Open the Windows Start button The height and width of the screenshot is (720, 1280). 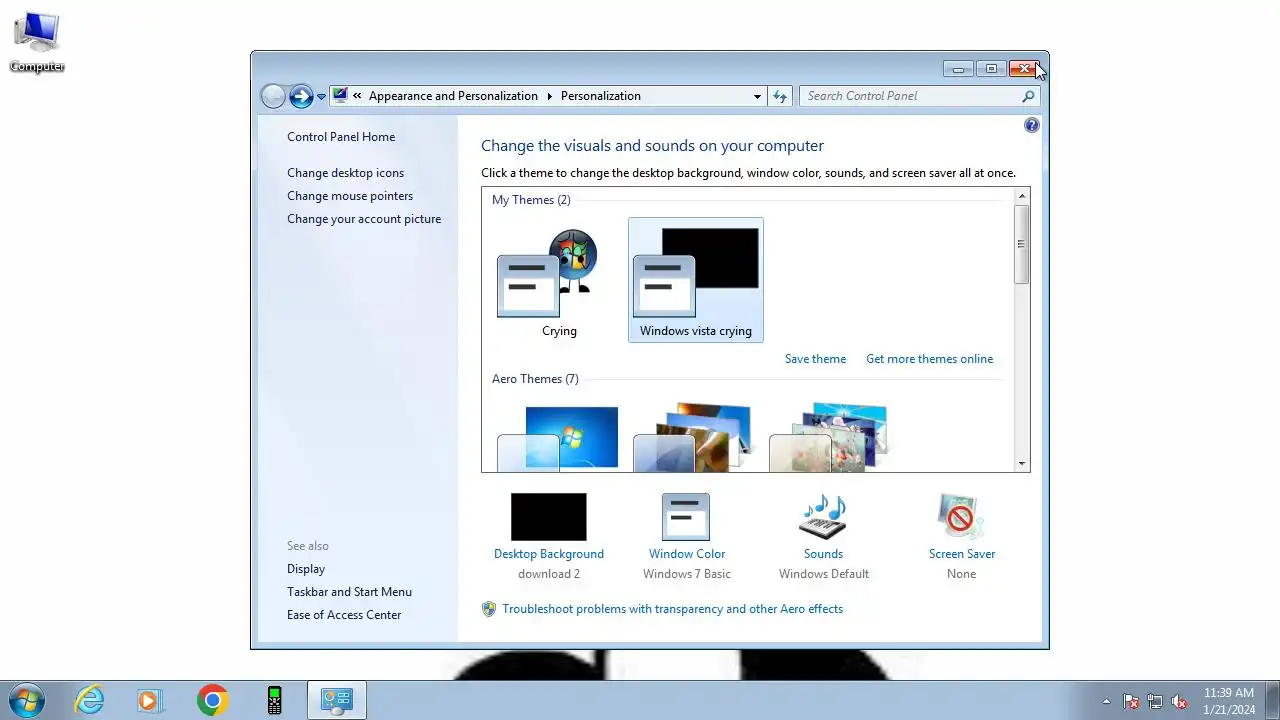(x=25, y=700)
